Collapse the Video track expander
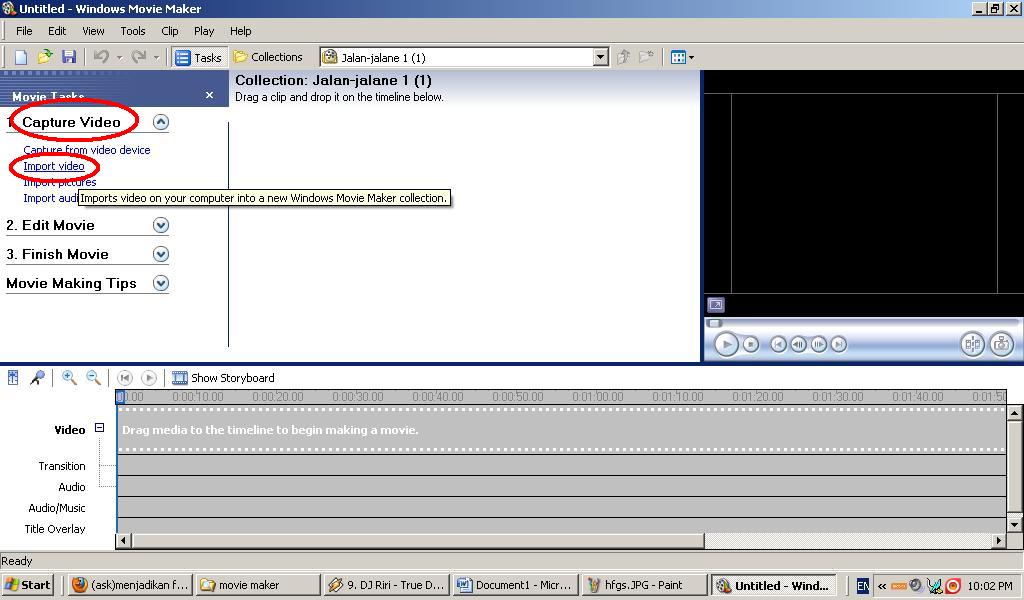The width and height of the screenshot is (1024, 600). (99, 428)
